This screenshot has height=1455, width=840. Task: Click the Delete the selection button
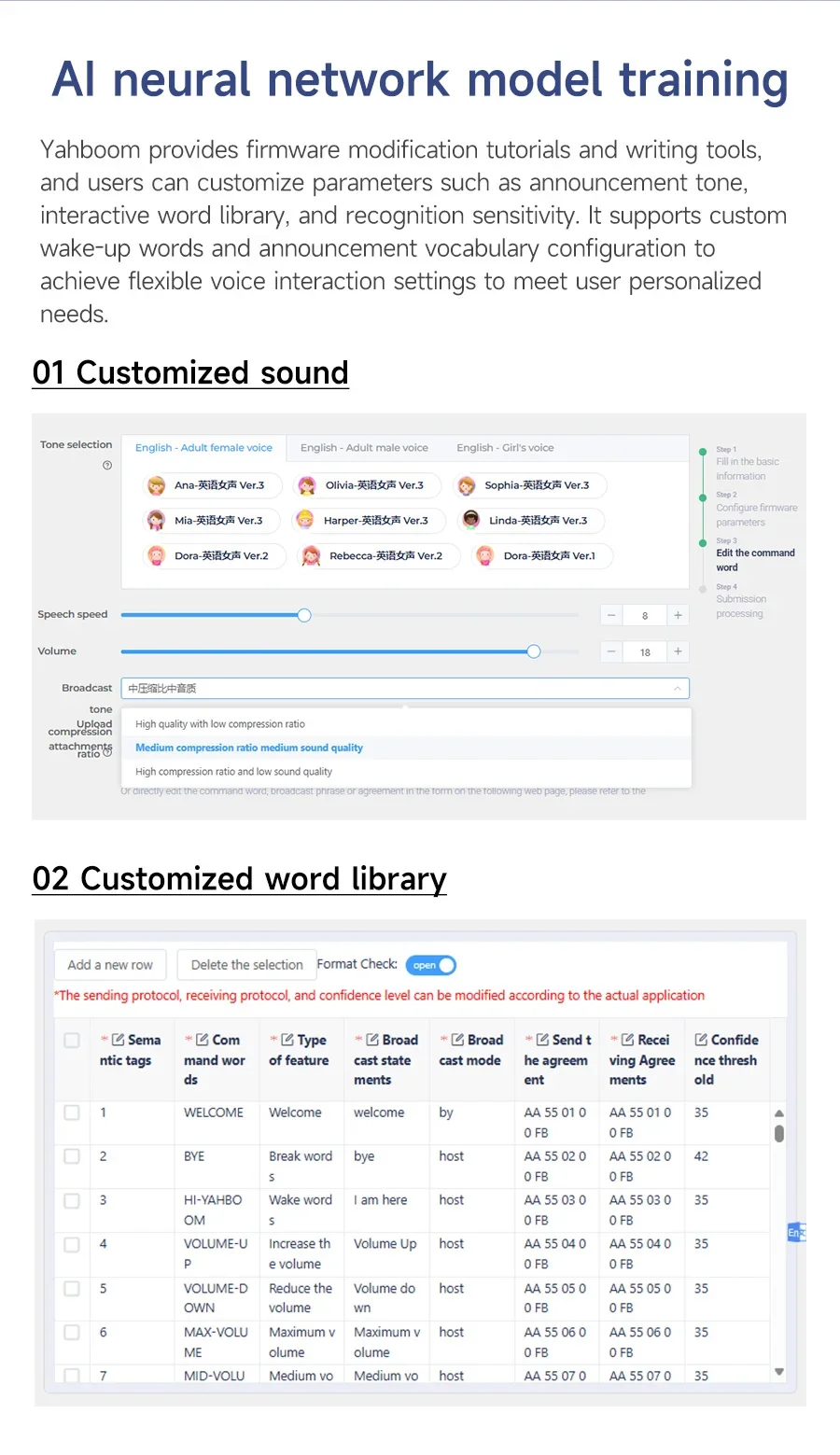click(x=246, y=965)
